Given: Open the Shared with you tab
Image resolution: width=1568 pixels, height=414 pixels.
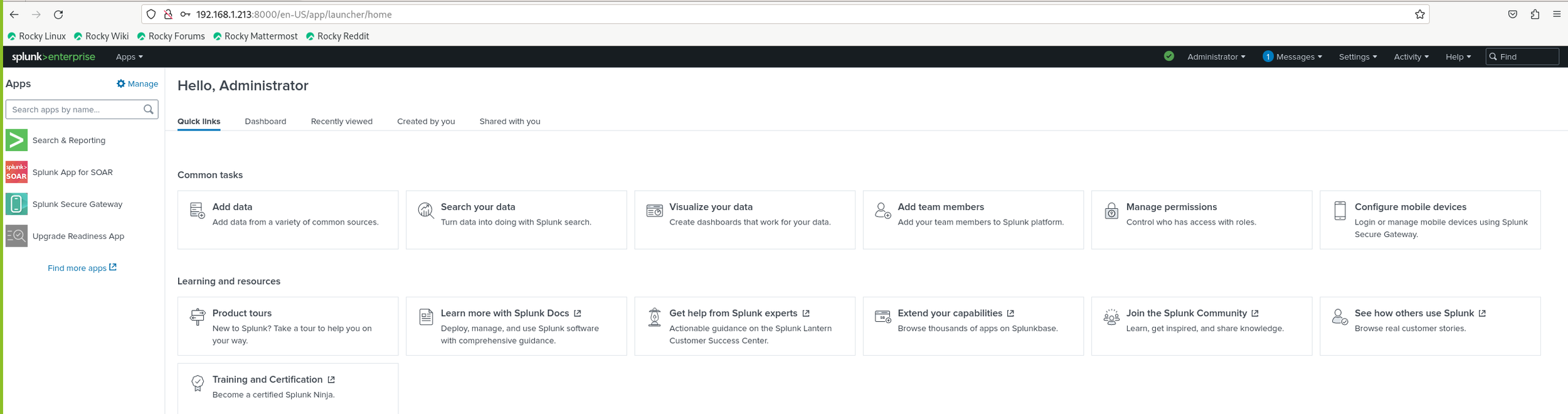Looking at the screenshot, I should pos(510,121).
